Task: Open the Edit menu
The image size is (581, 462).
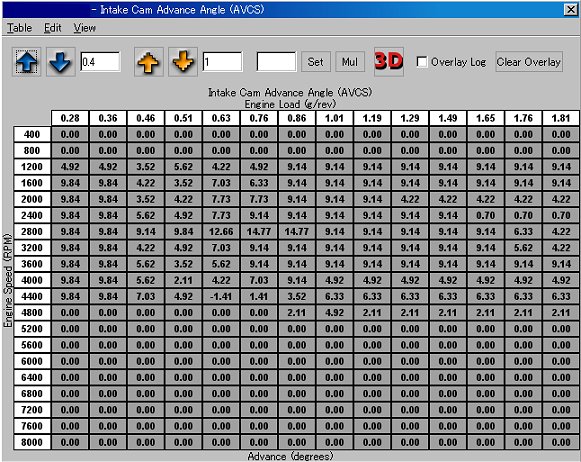Action: pyautogui.click(x=53, y=28)
